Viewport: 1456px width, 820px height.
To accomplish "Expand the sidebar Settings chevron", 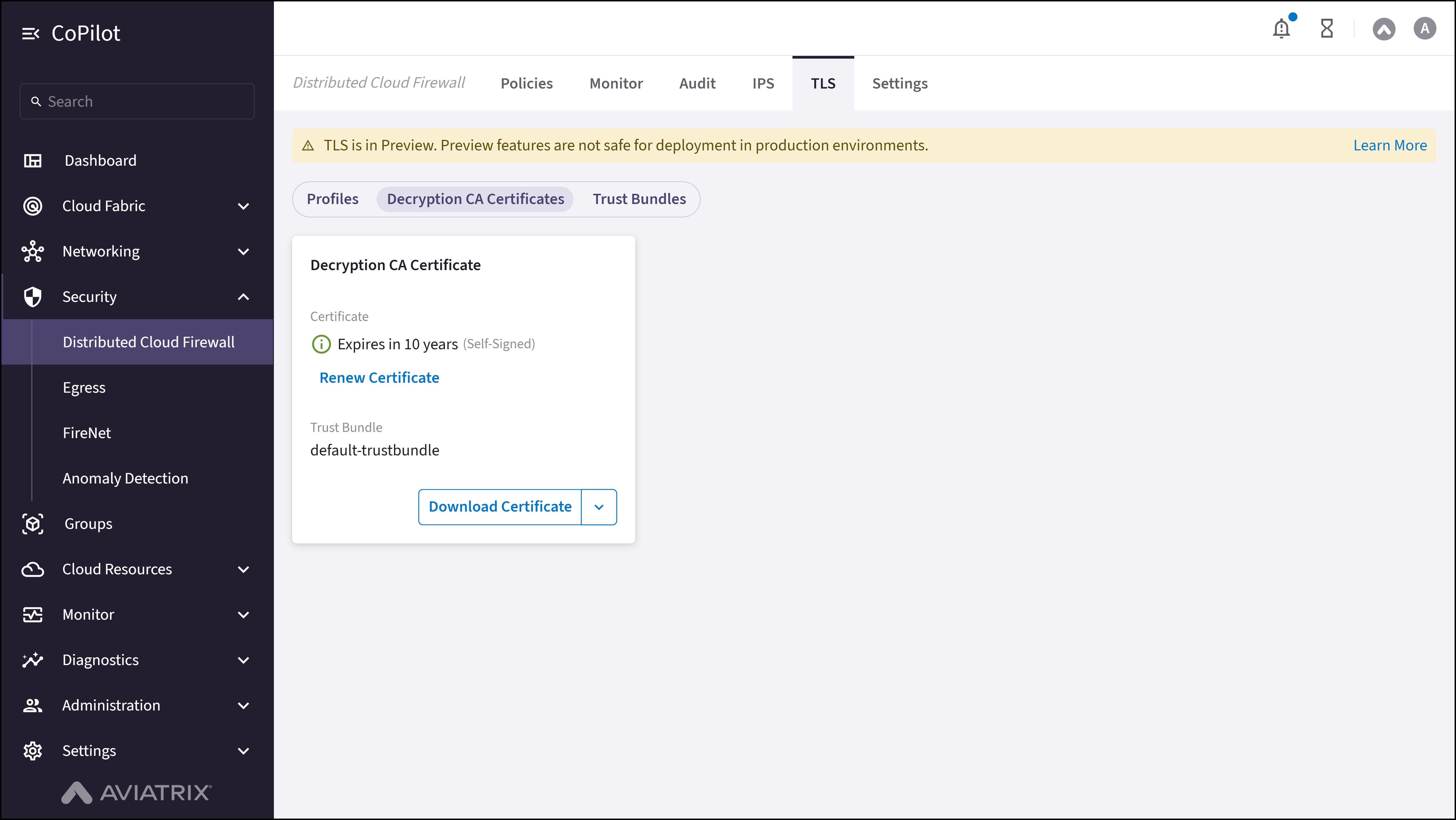I will click(x=244, y=751).
